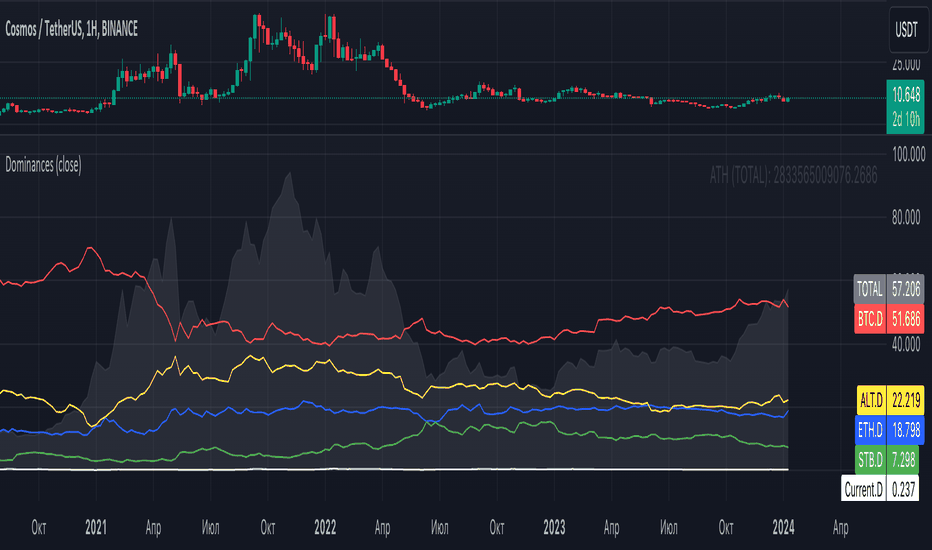932x550 pixels.
Task: Select the ALT.D yellow price label
Action: [x=890, y=400]
